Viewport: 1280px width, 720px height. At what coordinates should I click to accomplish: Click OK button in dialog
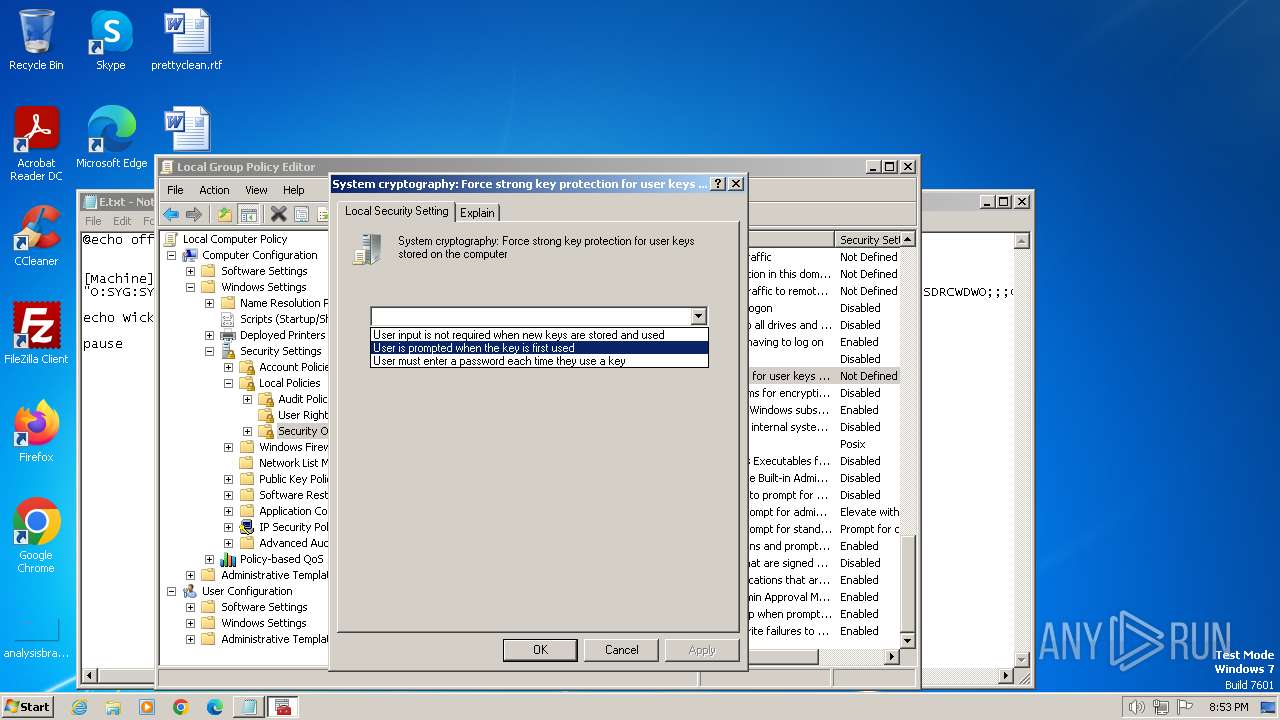[540, 650]
